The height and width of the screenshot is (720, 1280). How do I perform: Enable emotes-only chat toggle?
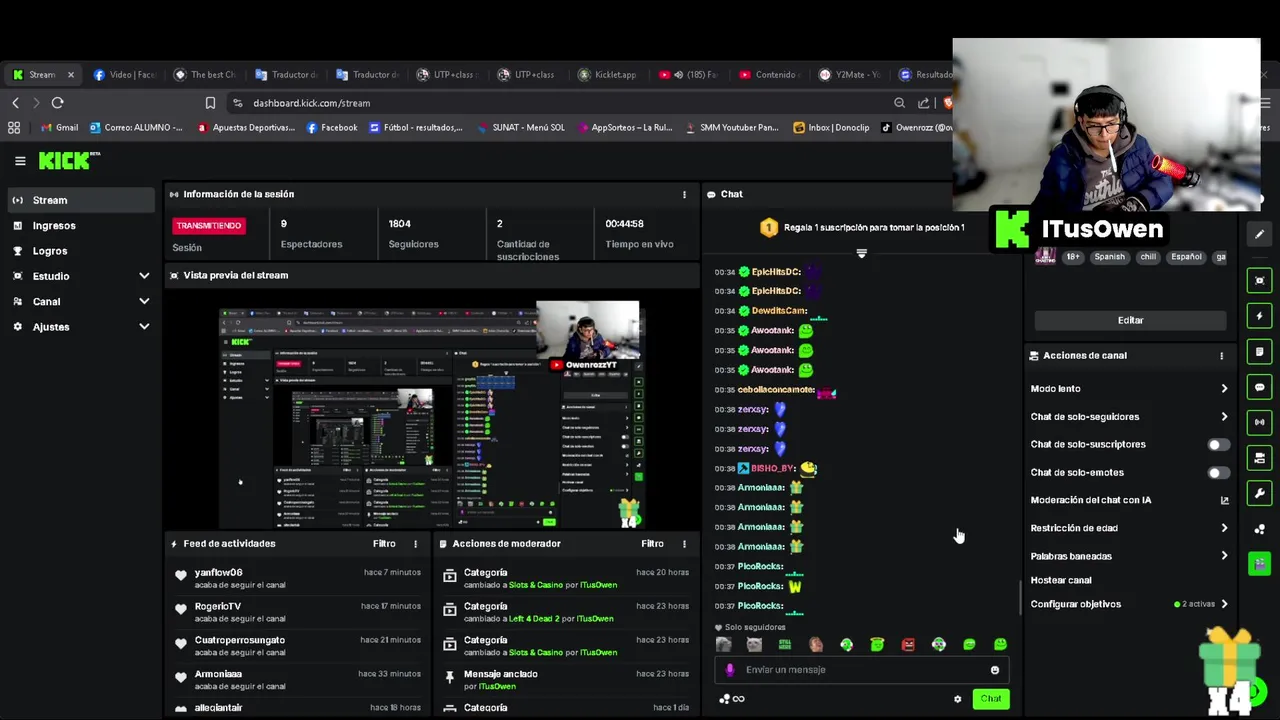1218,473
